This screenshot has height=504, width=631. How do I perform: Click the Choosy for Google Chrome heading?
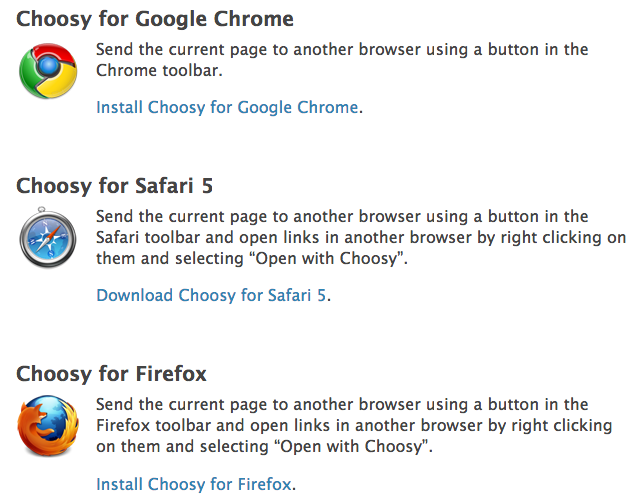point(155,19)
